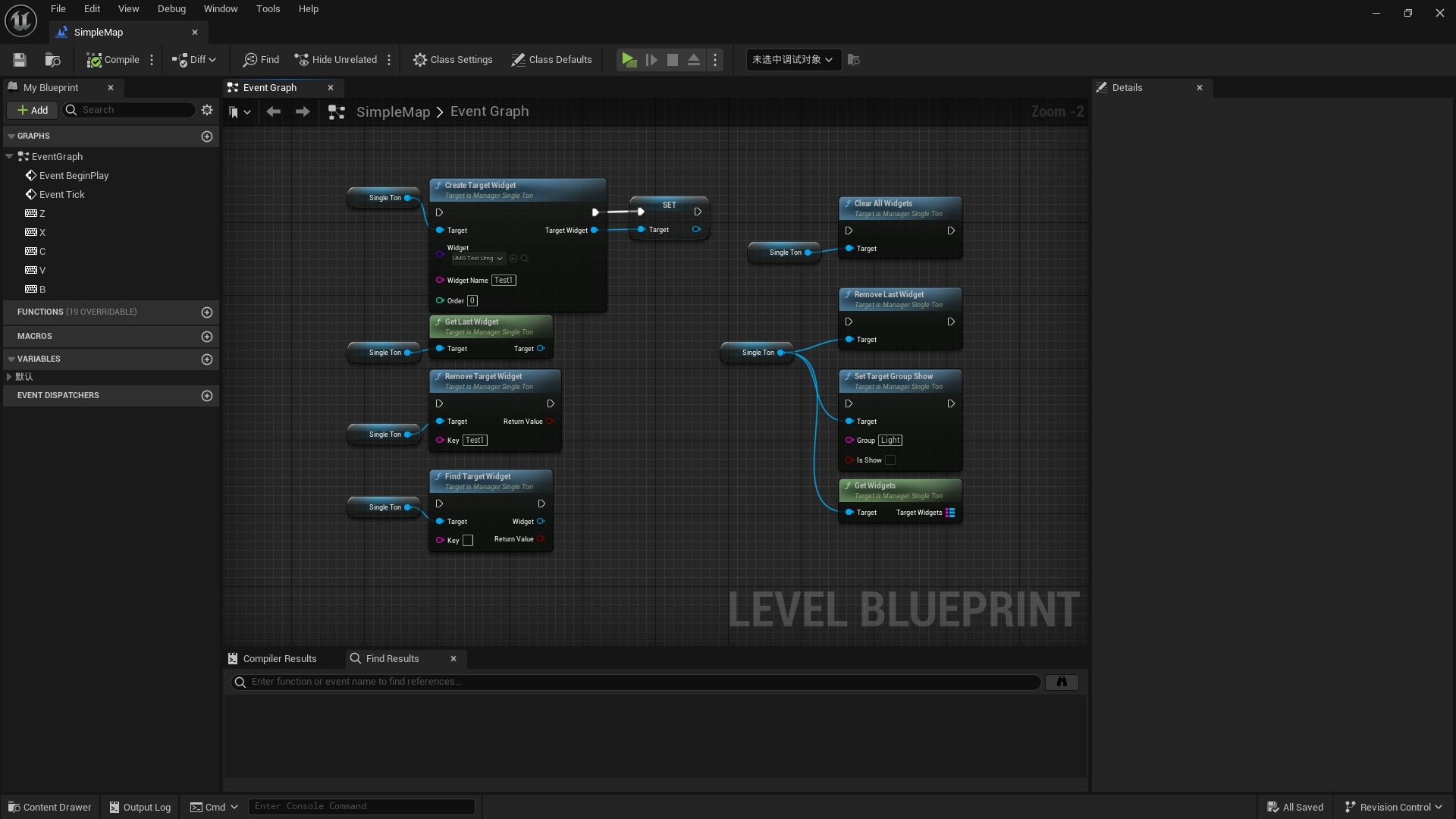Open the Find tool for this blueprint
The image size is (1456, 819).
coord(261,60)
